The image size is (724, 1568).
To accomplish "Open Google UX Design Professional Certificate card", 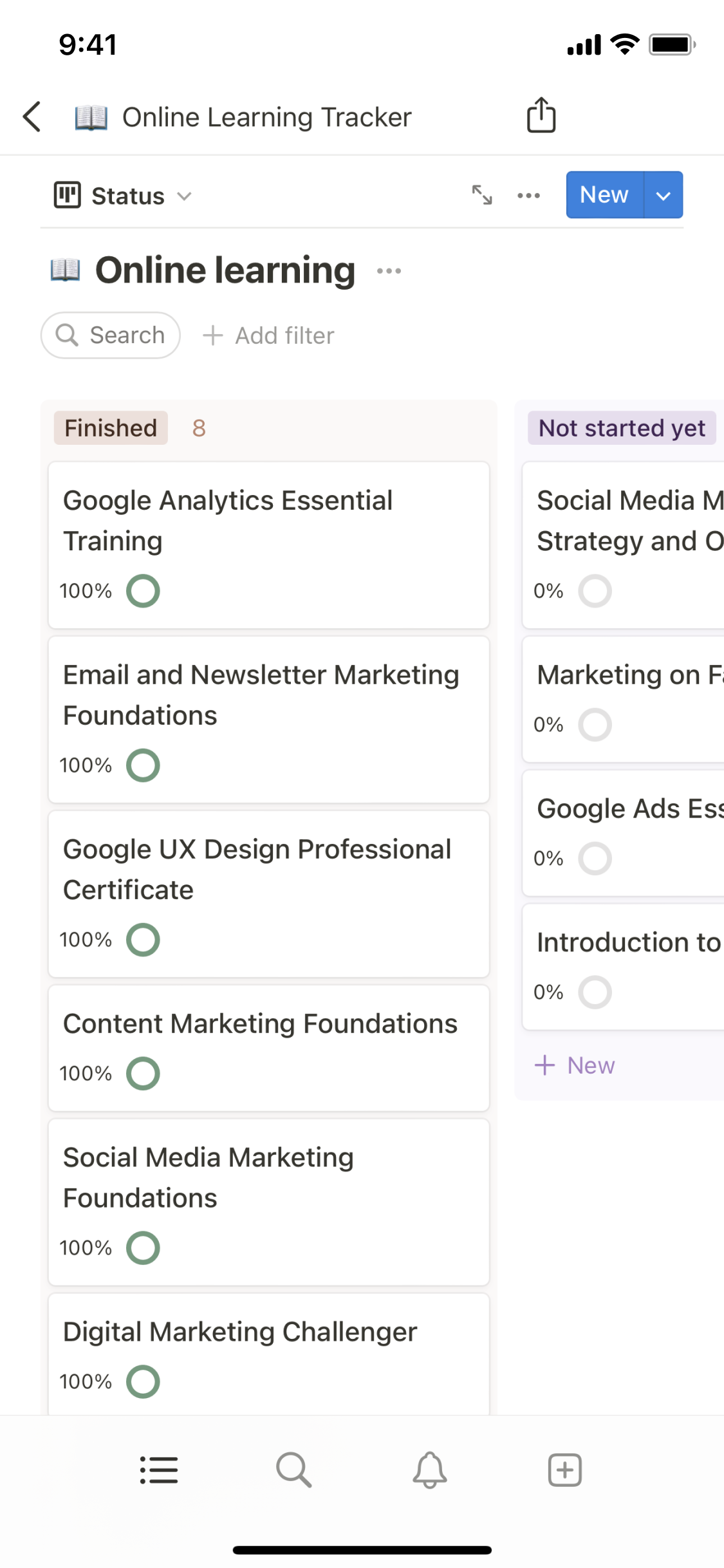I will point(257,869).
